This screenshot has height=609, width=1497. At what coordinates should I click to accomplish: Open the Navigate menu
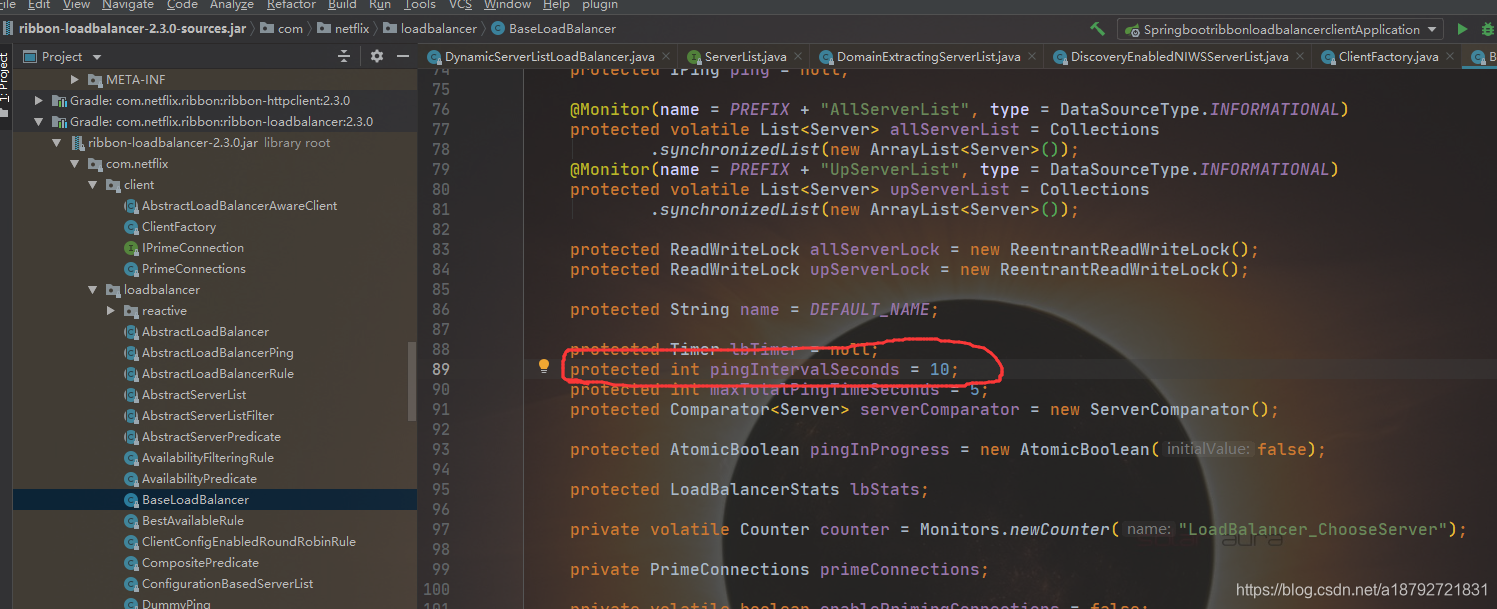coord(128,5)
